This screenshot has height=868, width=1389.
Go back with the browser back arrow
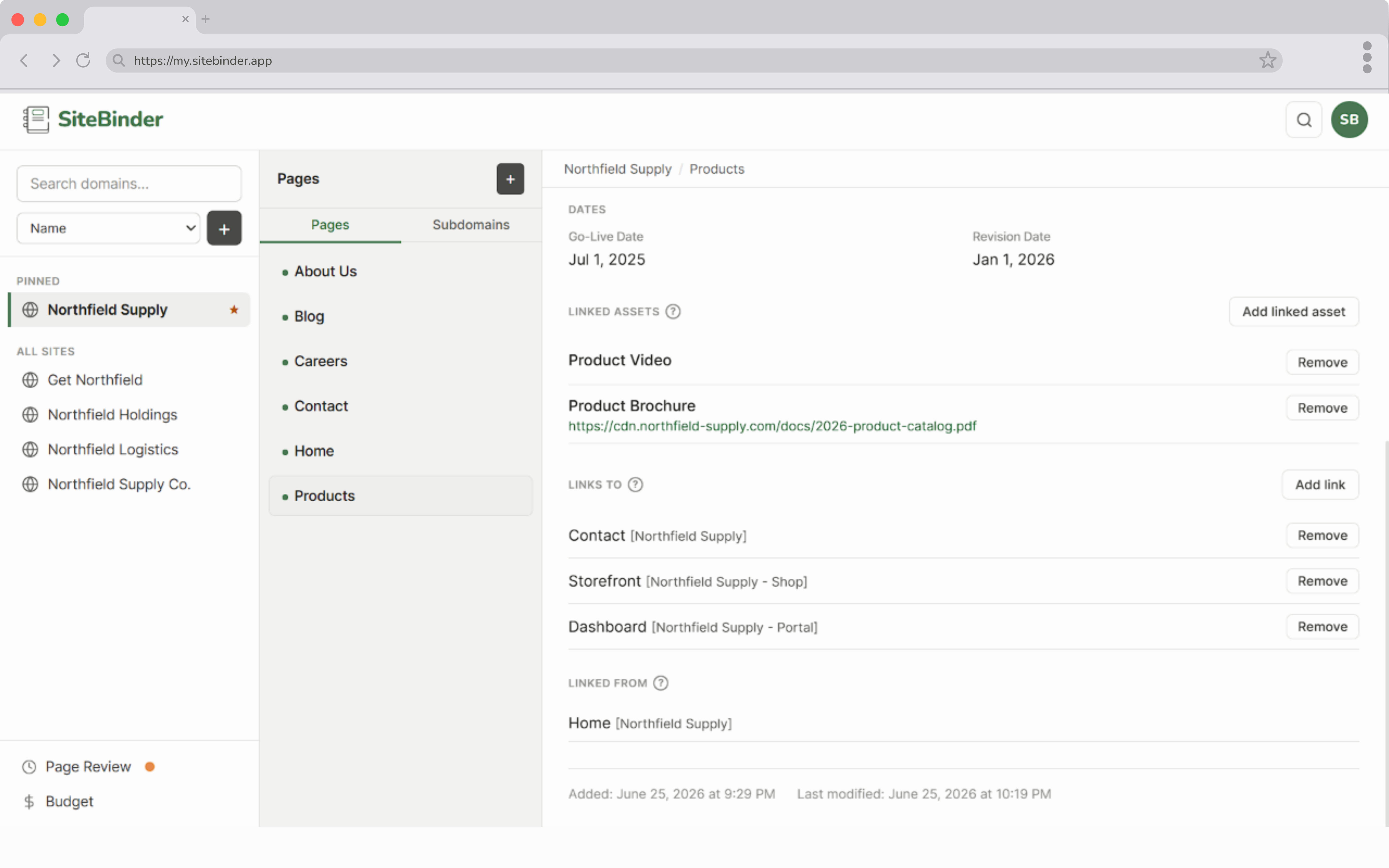coord(24,60)
